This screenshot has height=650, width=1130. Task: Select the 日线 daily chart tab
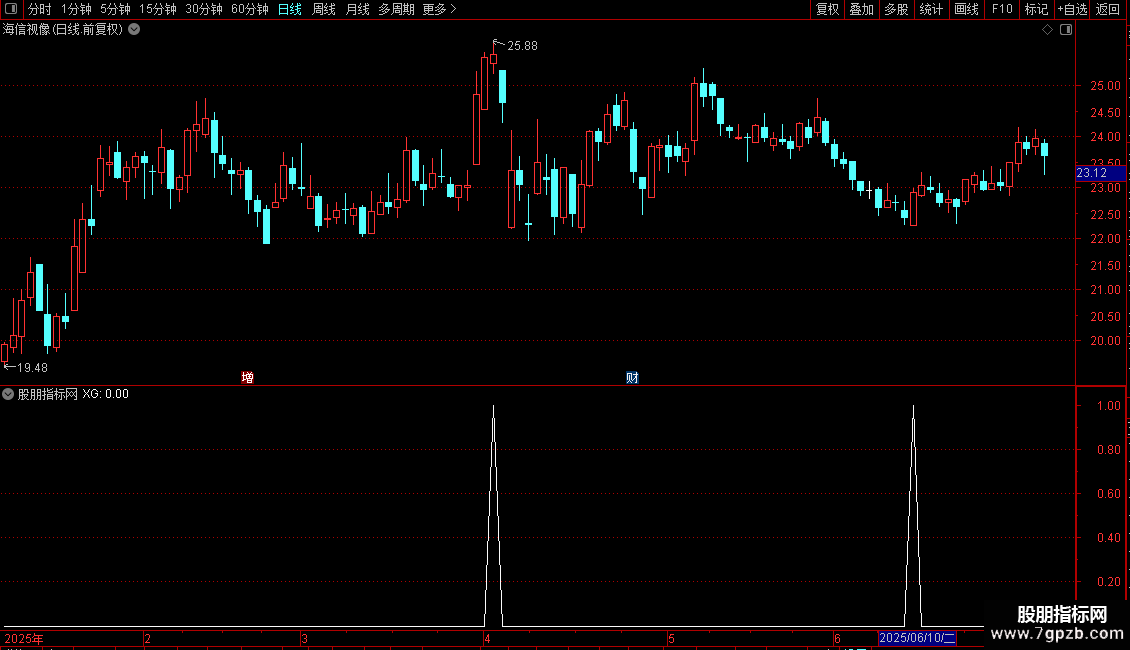(290, 9)
